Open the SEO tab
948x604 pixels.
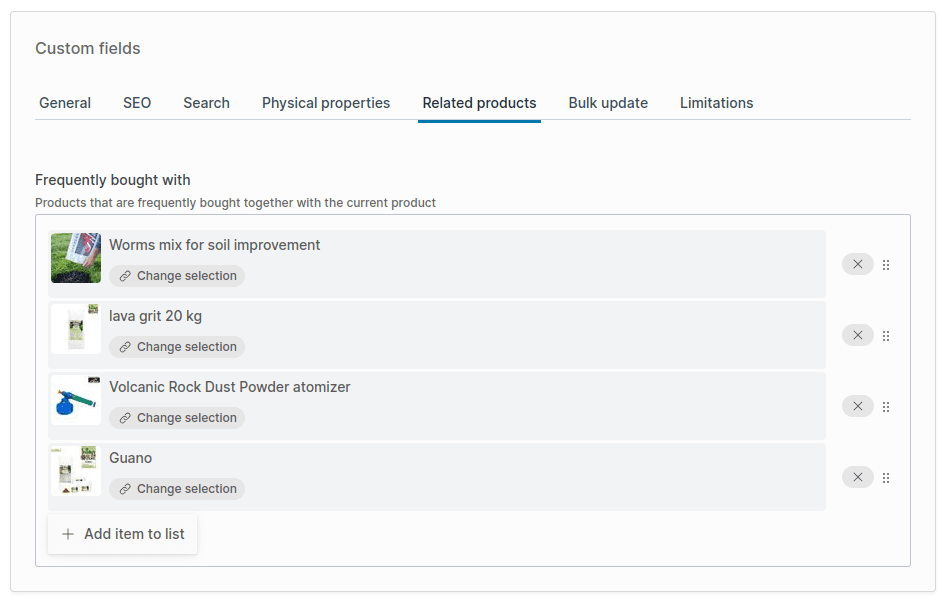[137, 103]
